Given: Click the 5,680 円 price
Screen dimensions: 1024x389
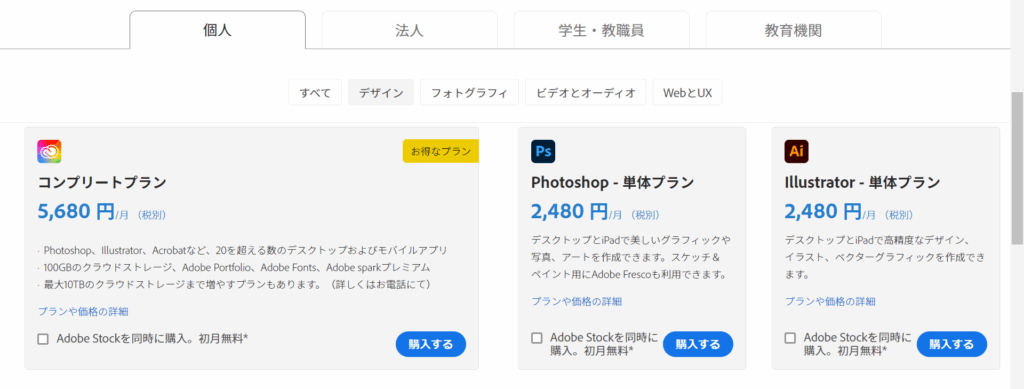Looking at the screenshot, I should coord(76,211).
